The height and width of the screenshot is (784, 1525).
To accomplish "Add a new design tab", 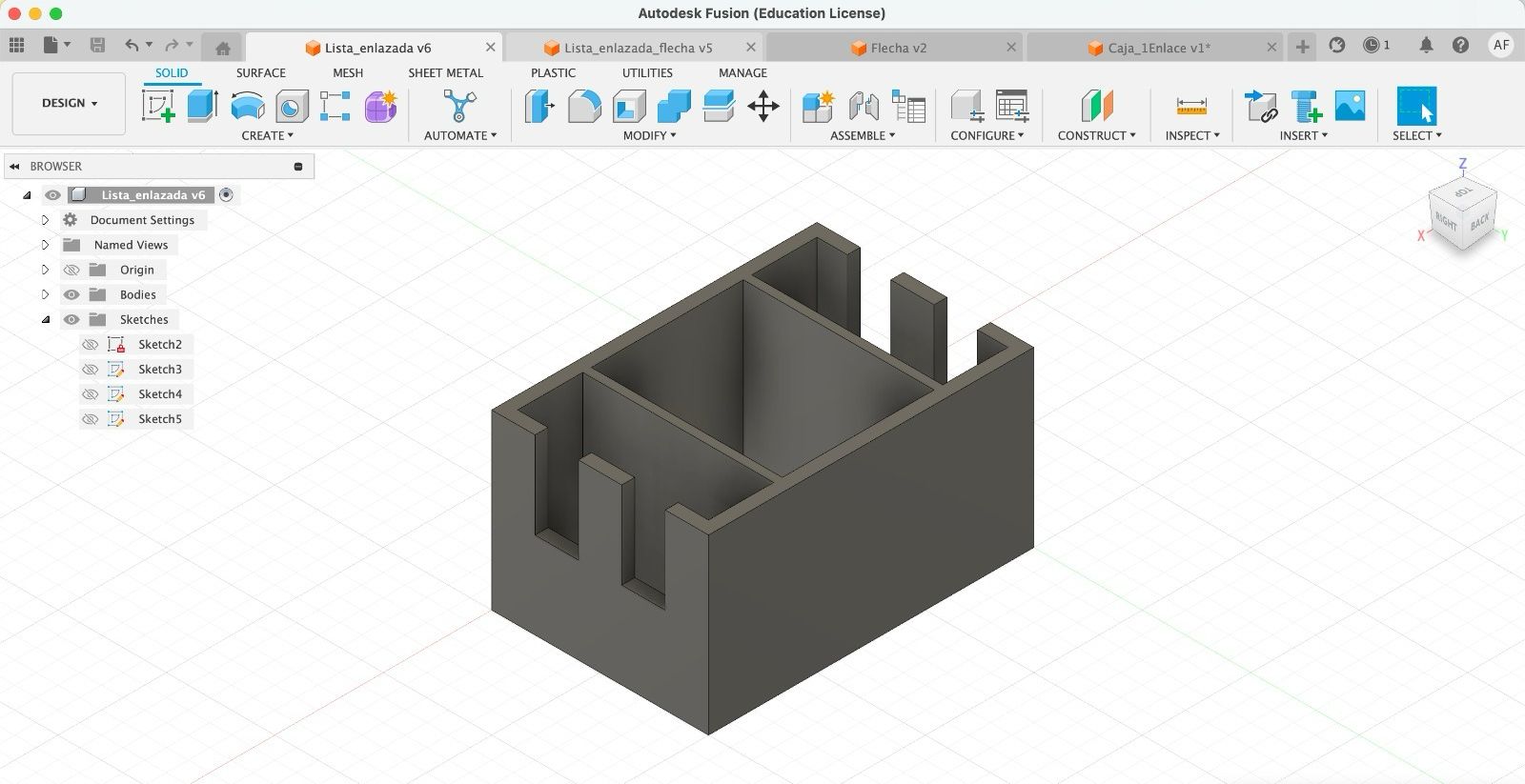I will pyautogui.click(x=1302, y=47).
